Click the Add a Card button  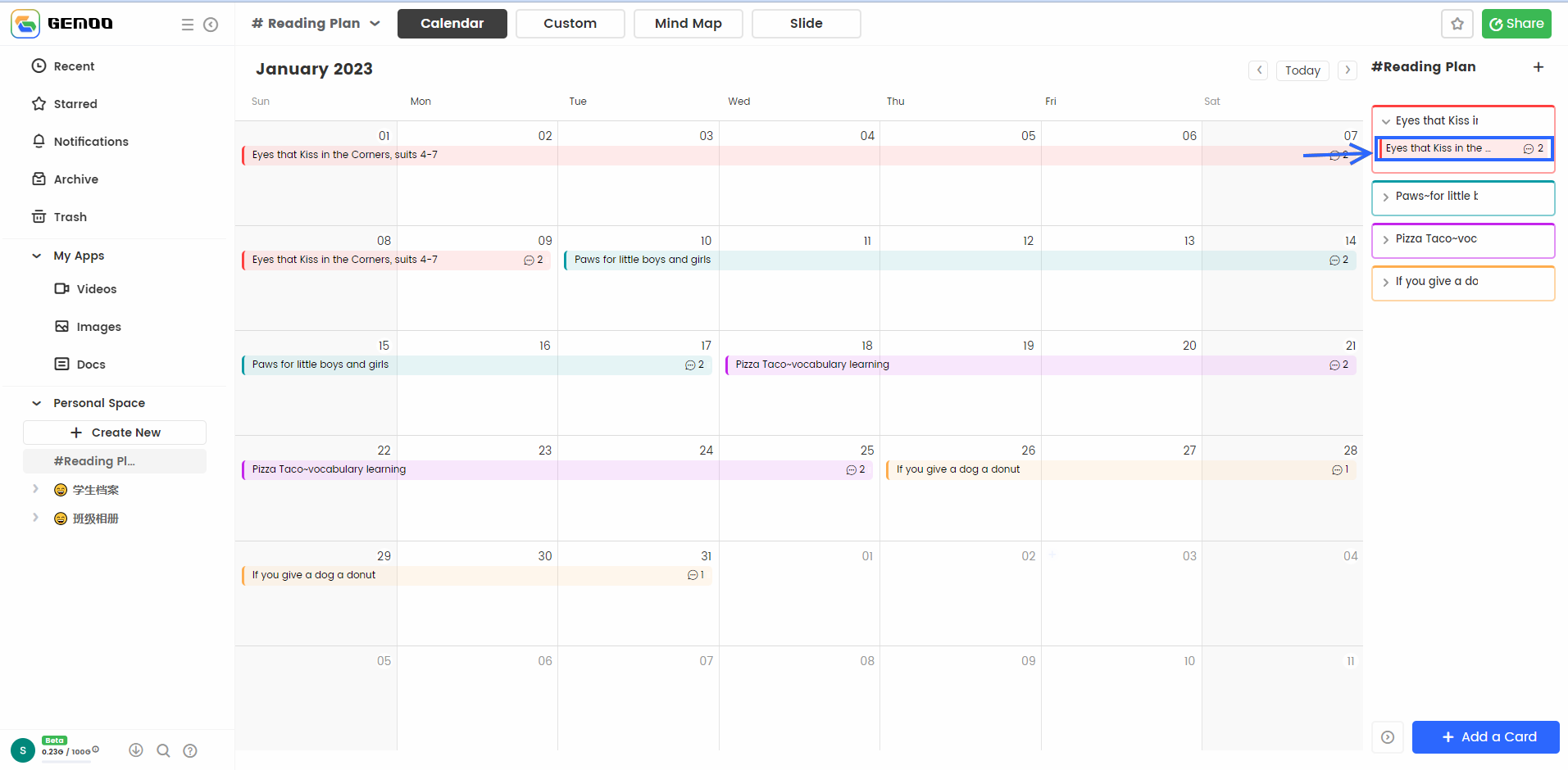[x=1485, y=737]
